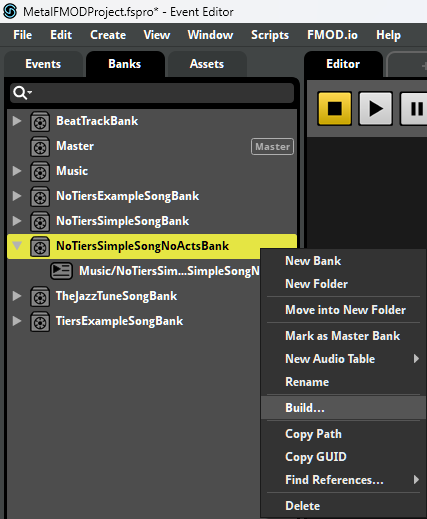Screen dimensions: 427x519
Task: Expand the TheJazzTuneSongBank node
Action: pos(17,296)
